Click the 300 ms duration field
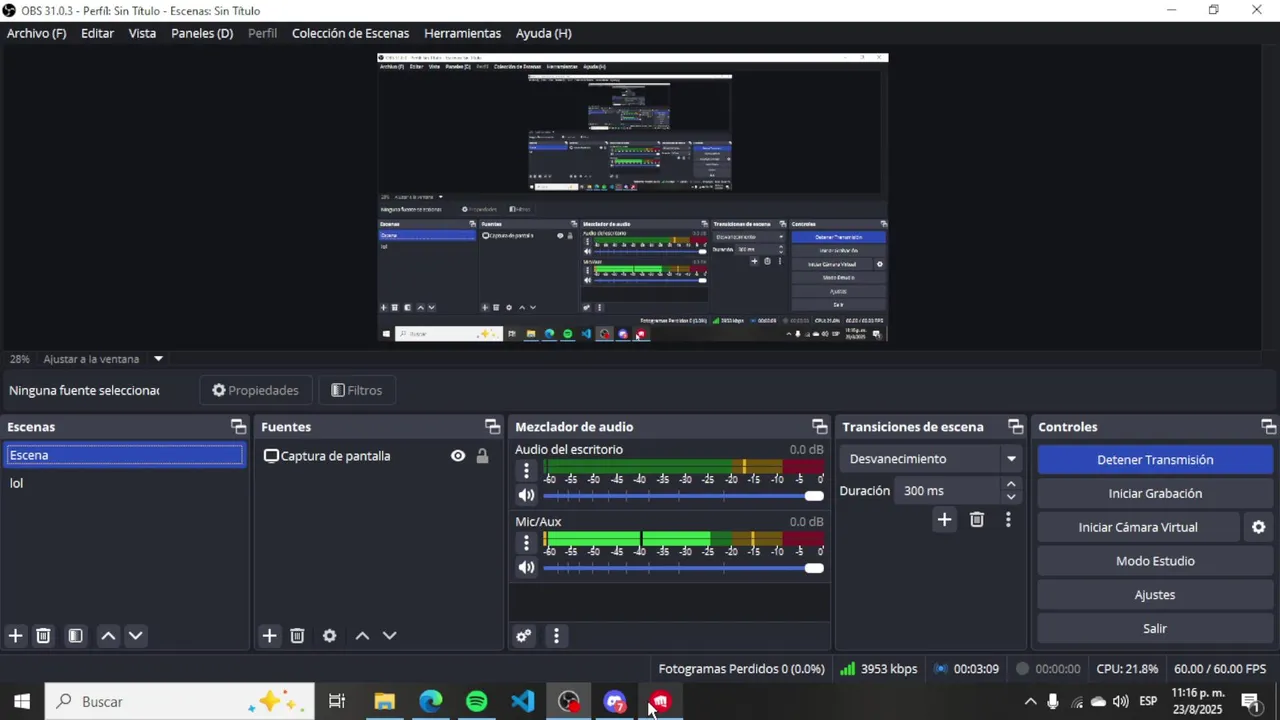Image resolution: width=1280 pixels, height=720 pixels. pyautogui.click(x=948, y=491)
